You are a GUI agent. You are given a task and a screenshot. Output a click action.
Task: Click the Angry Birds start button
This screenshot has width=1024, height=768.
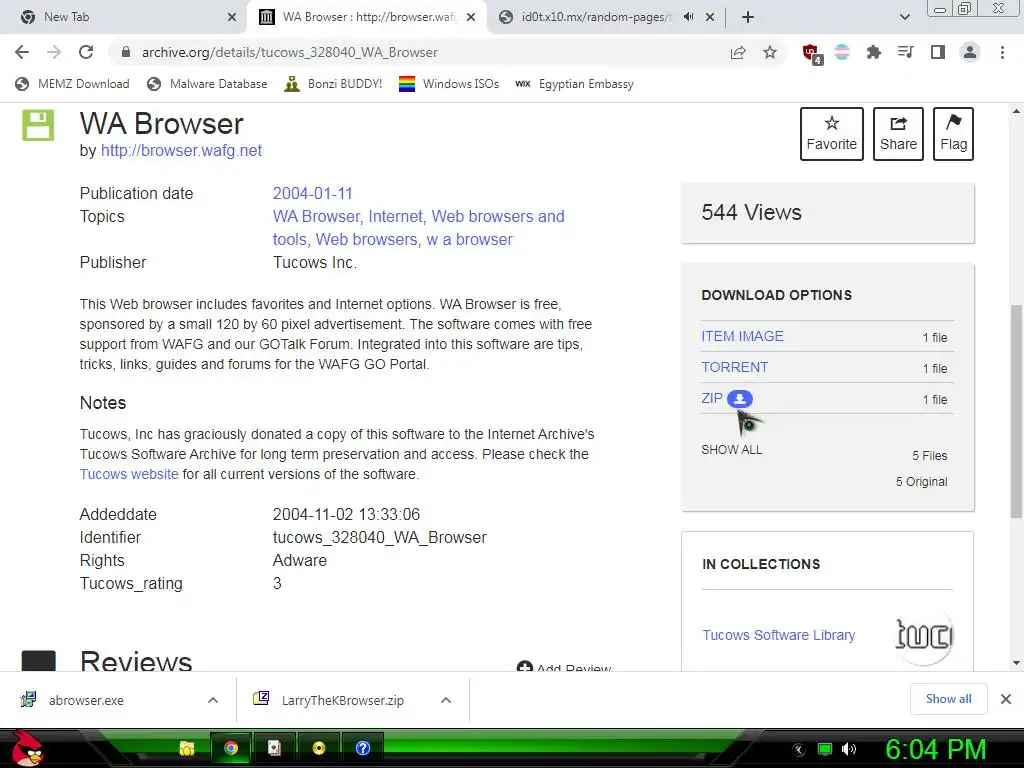26,748
